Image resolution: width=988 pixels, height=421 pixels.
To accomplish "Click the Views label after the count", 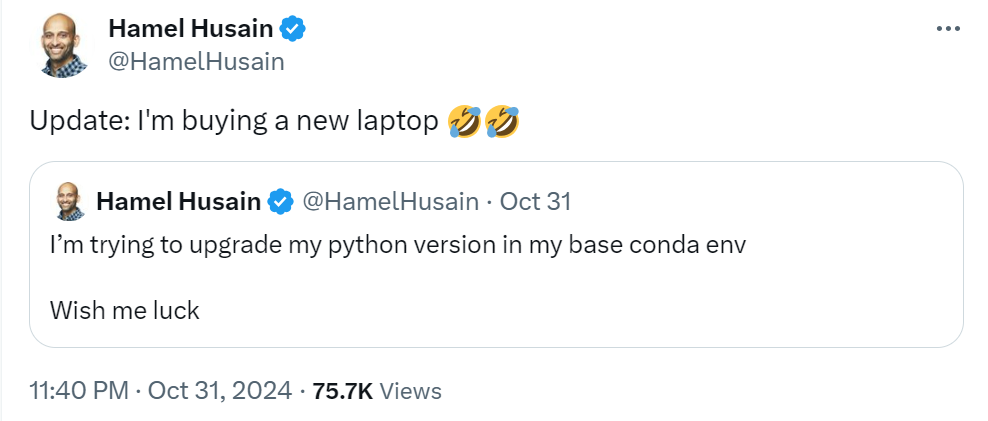I will coord(411,391).
